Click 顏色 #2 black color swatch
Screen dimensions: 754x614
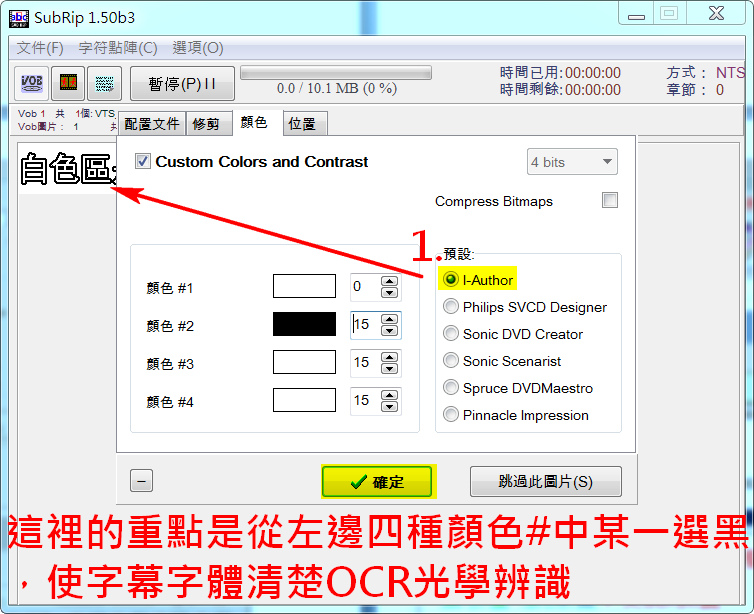(304, 324)
